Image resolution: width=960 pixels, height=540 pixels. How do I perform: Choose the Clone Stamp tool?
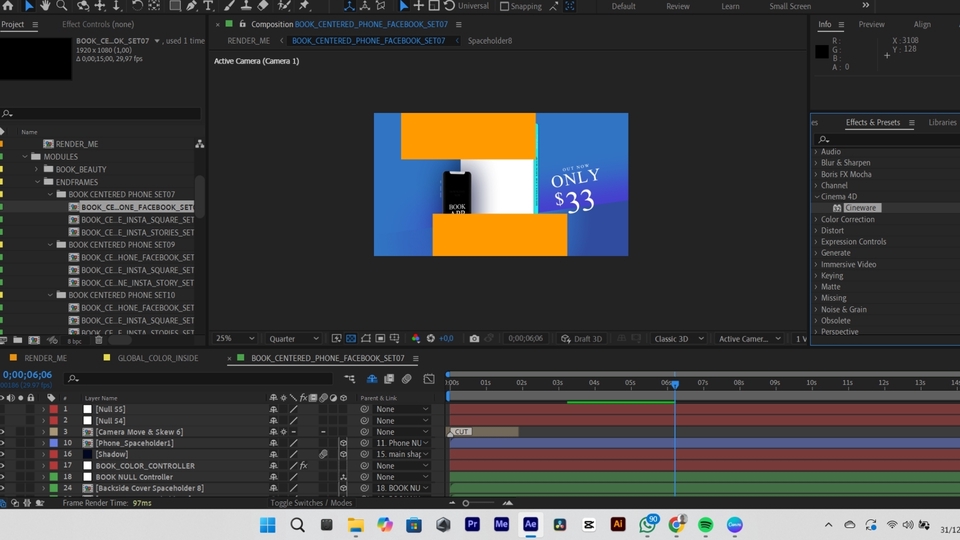246,6
